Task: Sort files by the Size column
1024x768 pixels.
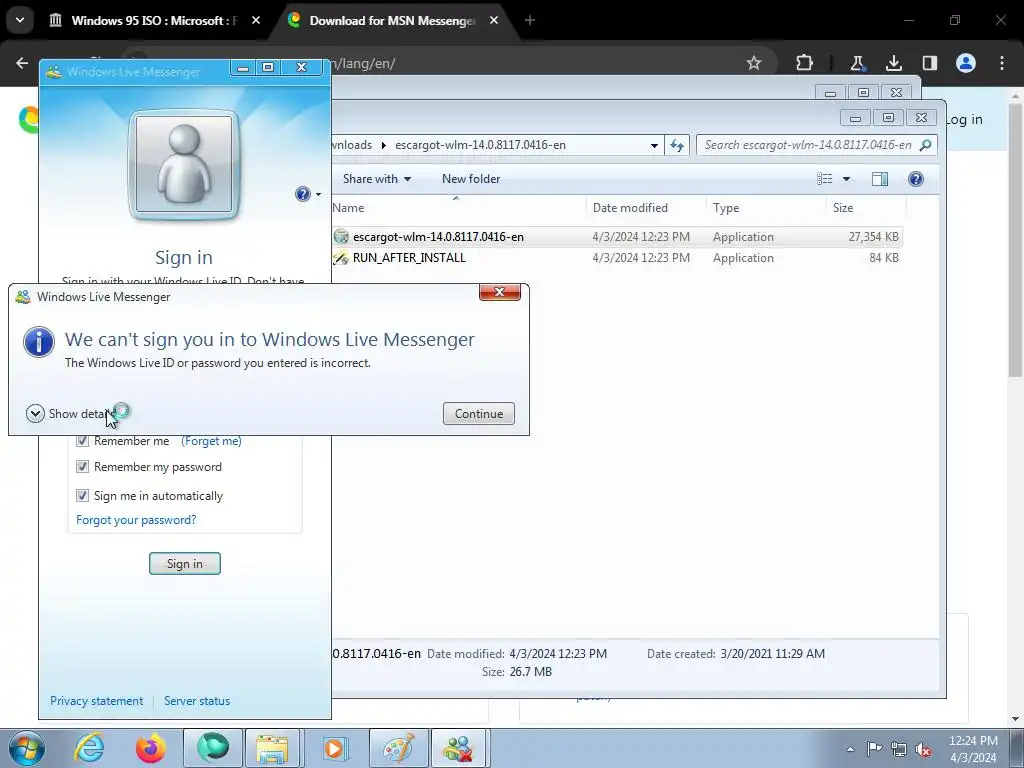Action: tap(866, 208)
